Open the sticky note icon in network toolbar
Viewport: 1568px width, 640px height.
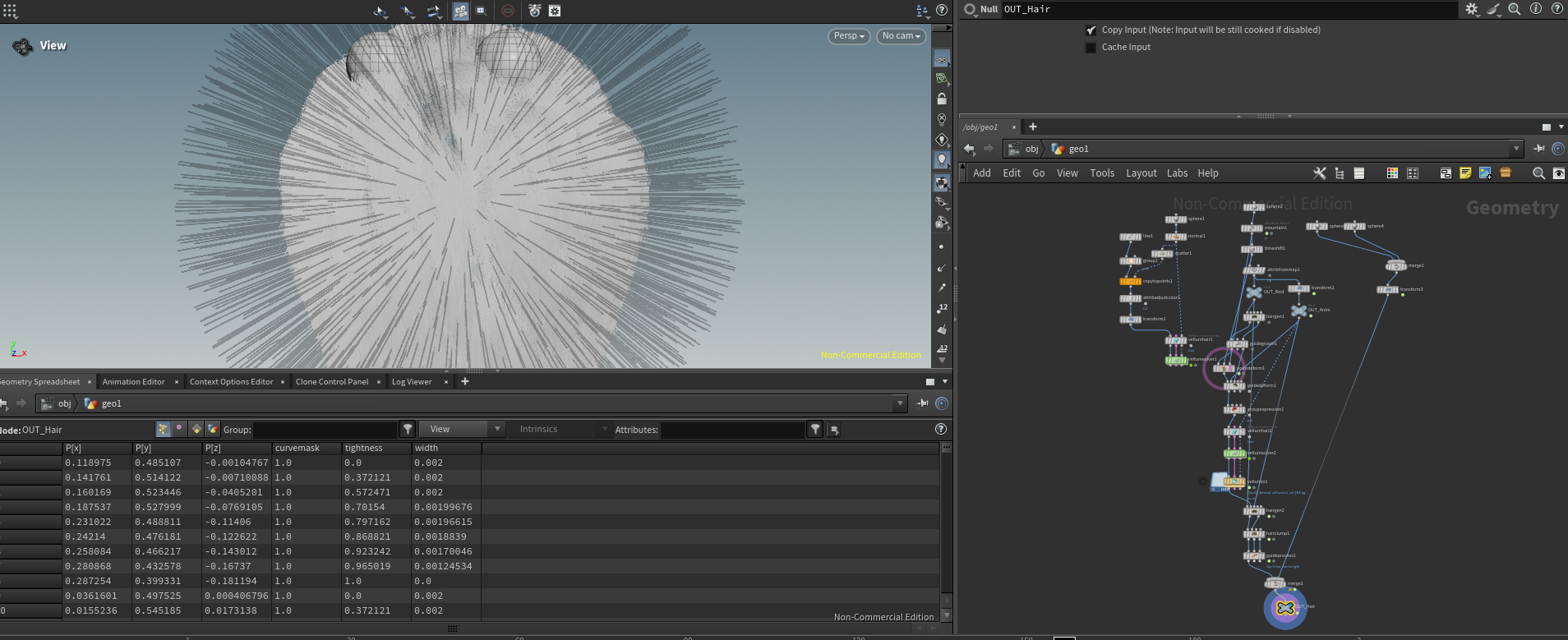[1465, 173]
